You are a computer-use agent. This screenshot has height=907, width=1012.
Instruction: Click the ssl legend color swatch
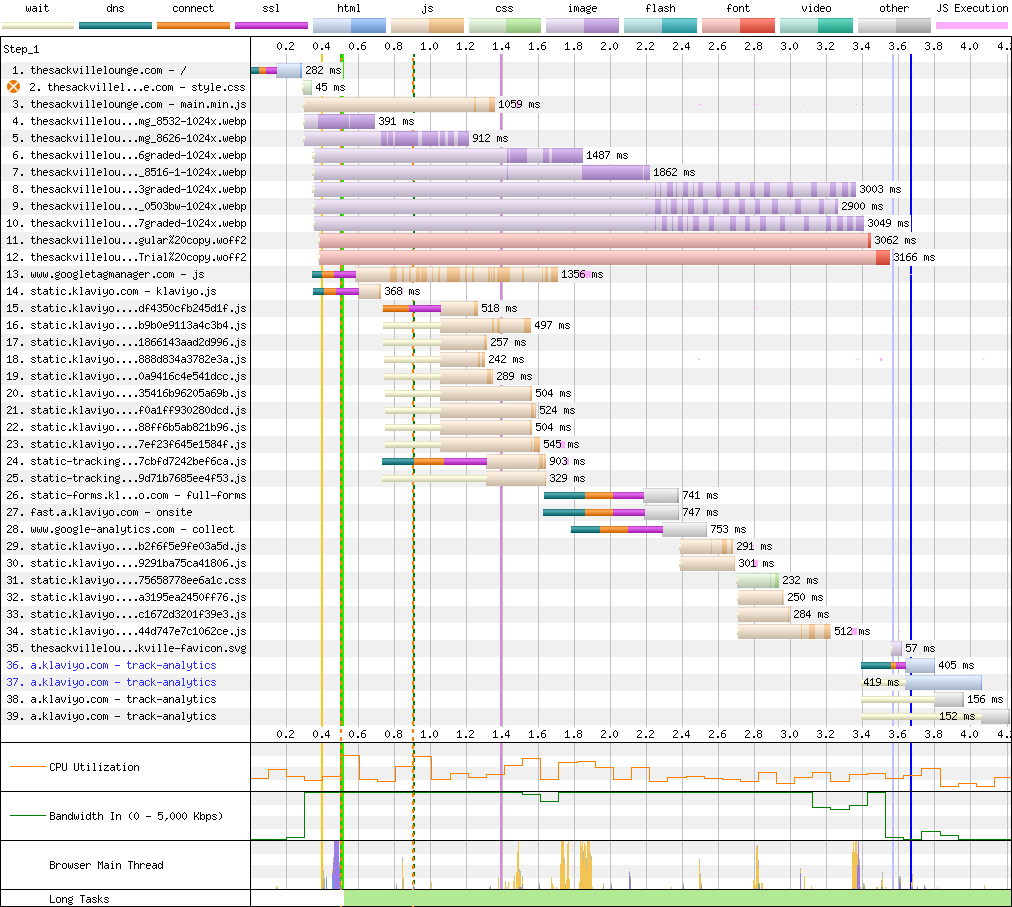(x=271, y=26)
